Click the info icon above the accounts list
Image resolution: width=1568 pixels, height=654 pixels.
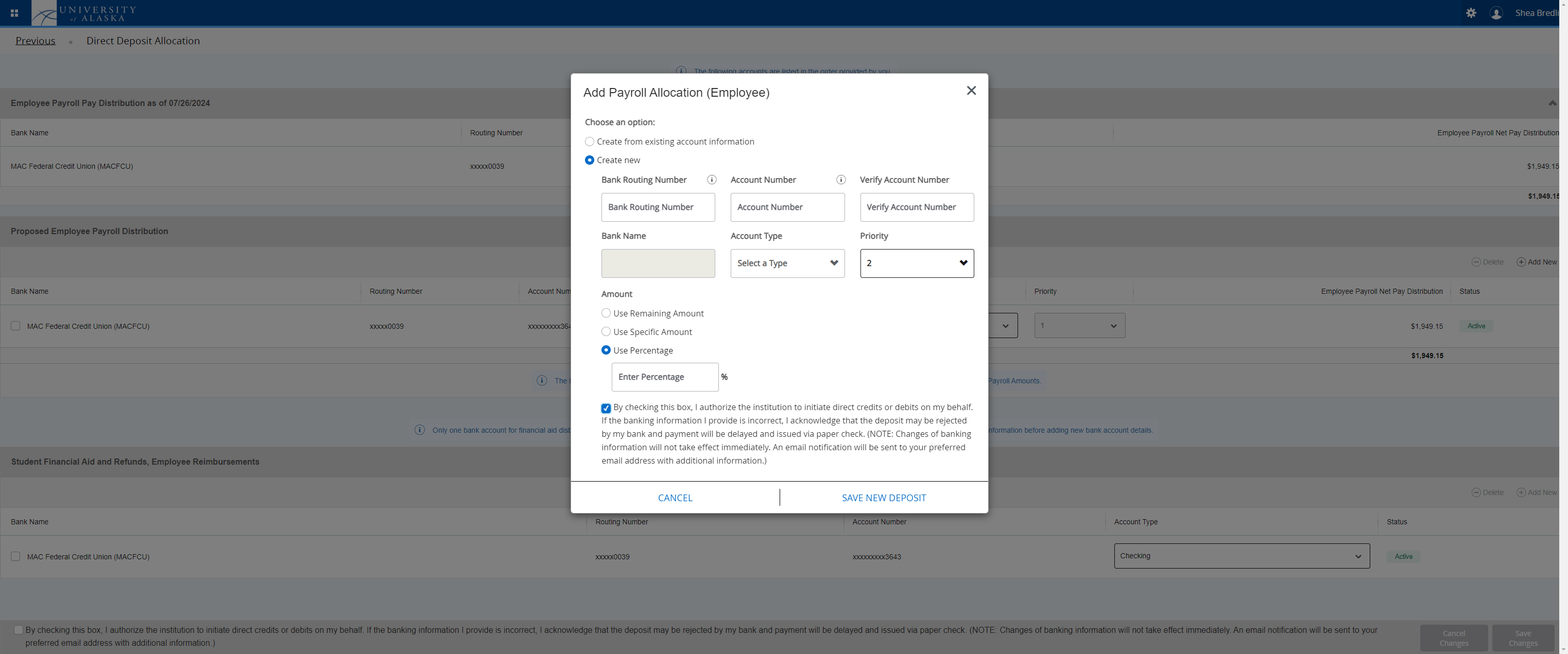(681, 71)
